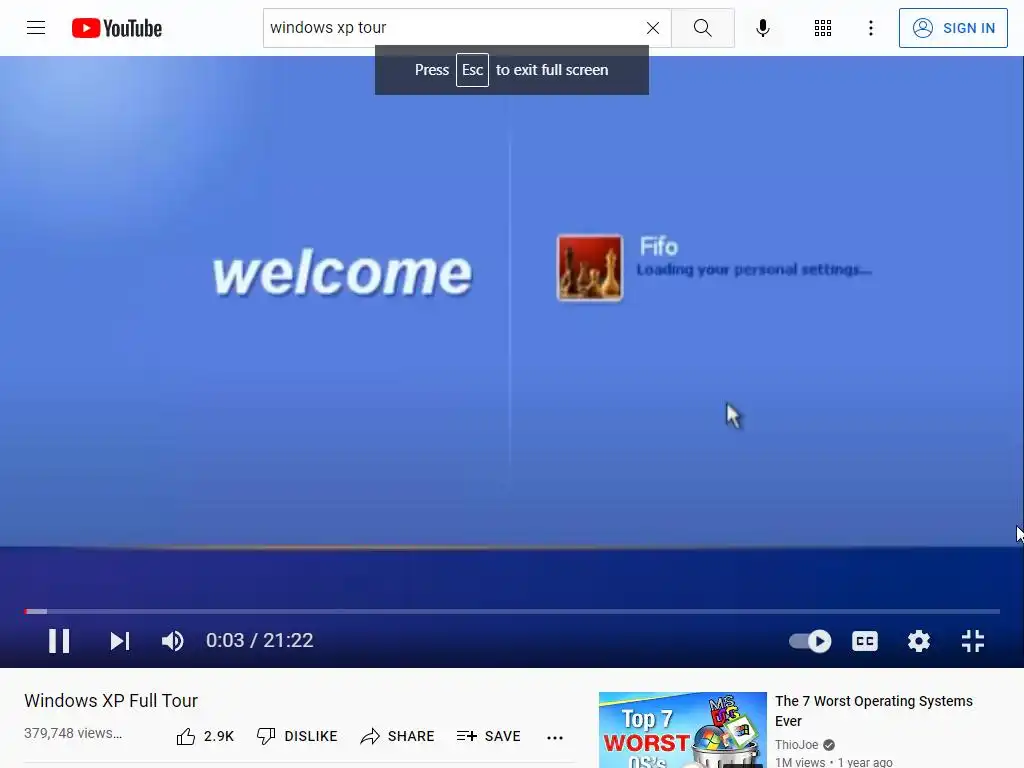1024x768 pixels.
Task: Click the 0:03 / 21:22 time display
Action: click(259, 641)
